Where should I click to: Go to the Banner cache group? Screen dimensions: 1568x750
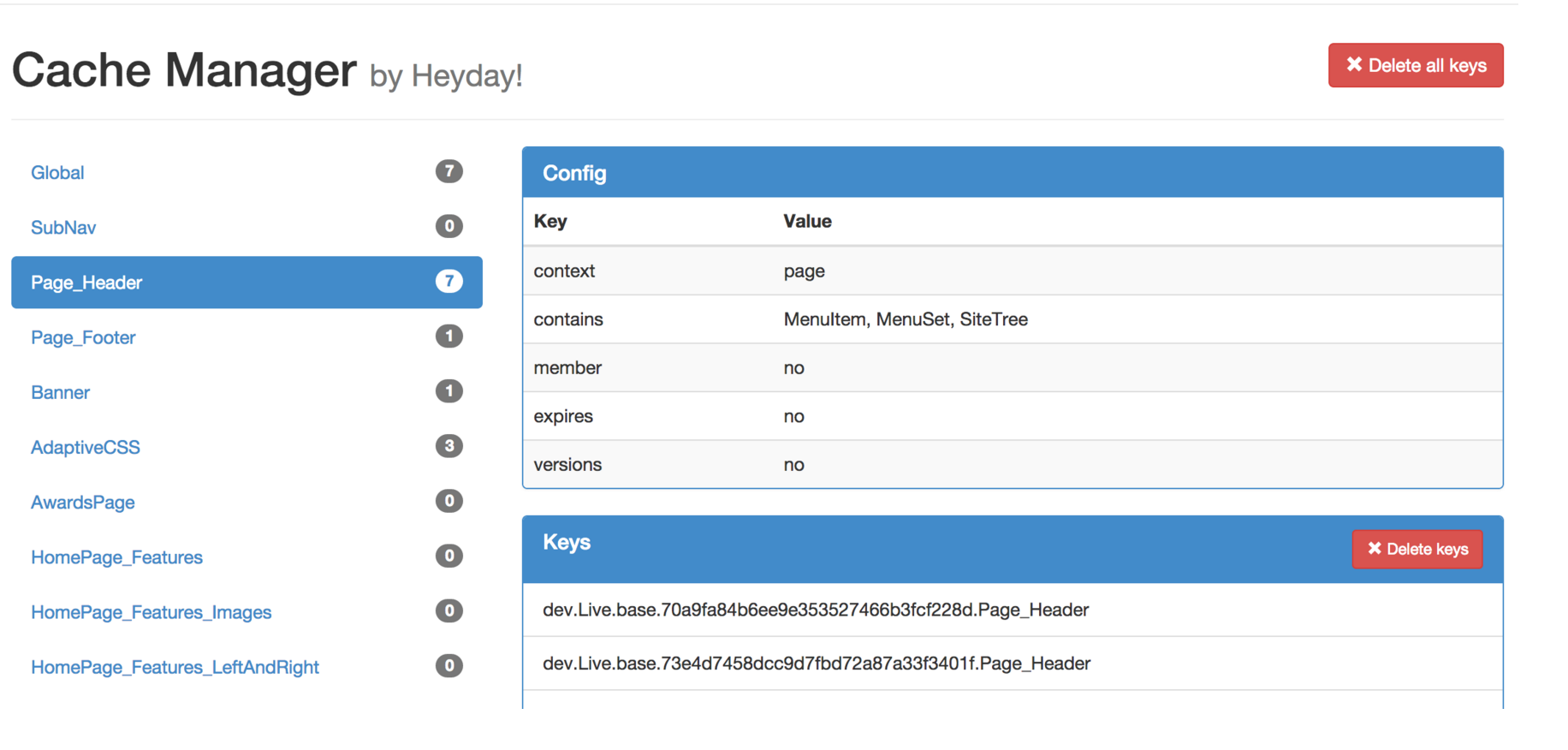click(60, 392)
